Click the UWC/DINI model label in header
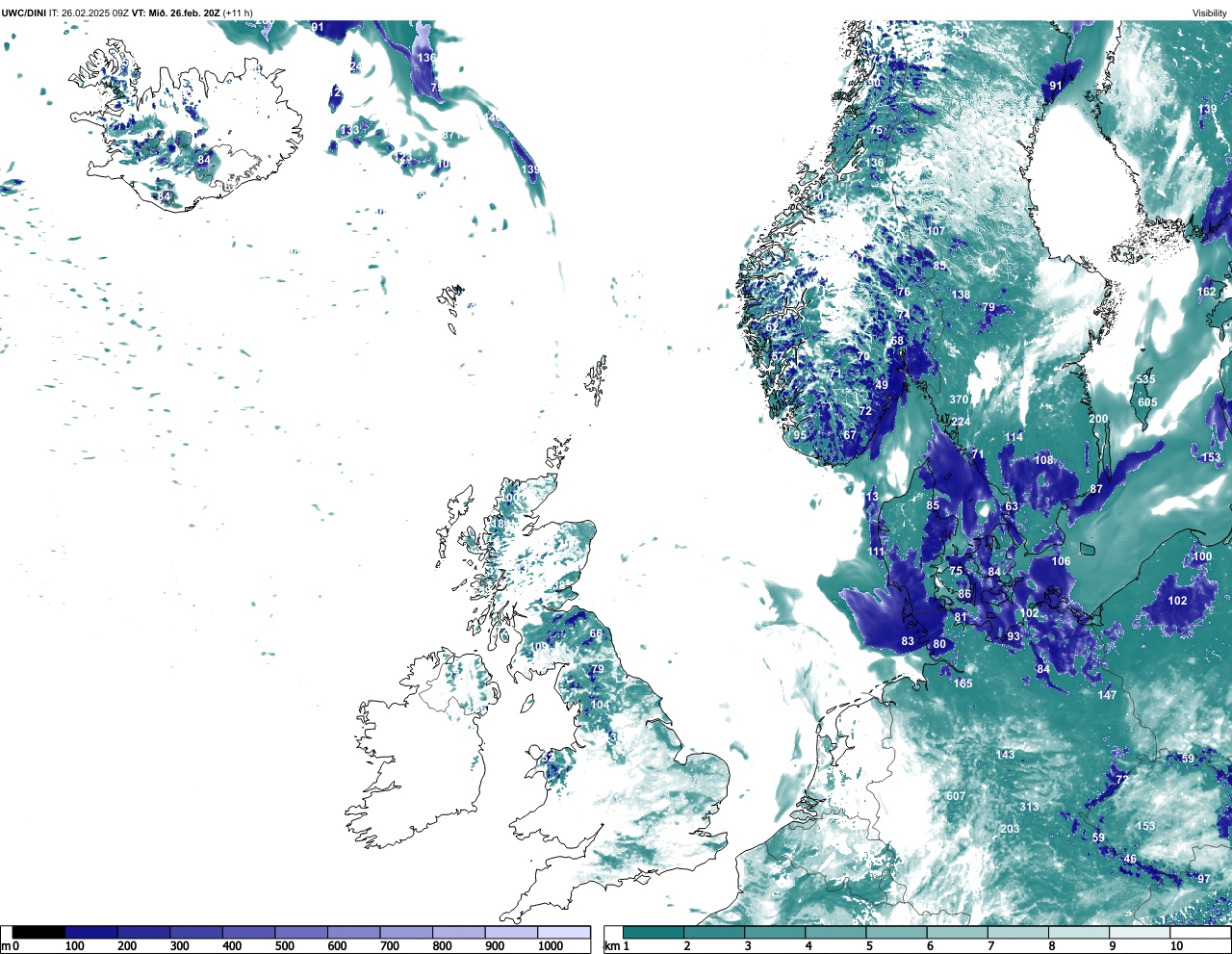 click(23, 13)
